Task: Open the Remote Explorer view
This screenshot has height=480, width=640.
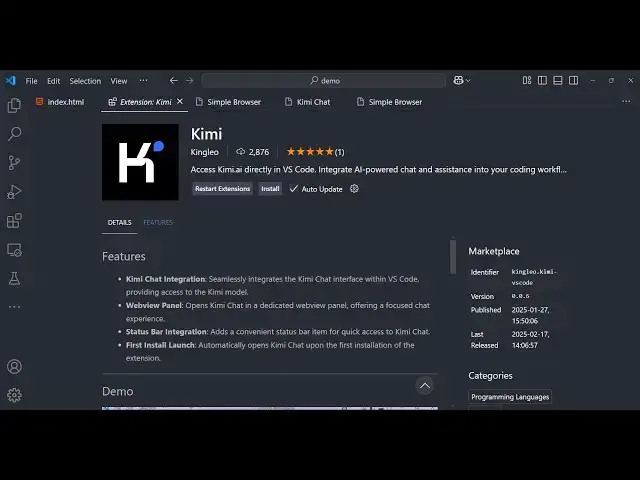Action: tap(14, 250)
